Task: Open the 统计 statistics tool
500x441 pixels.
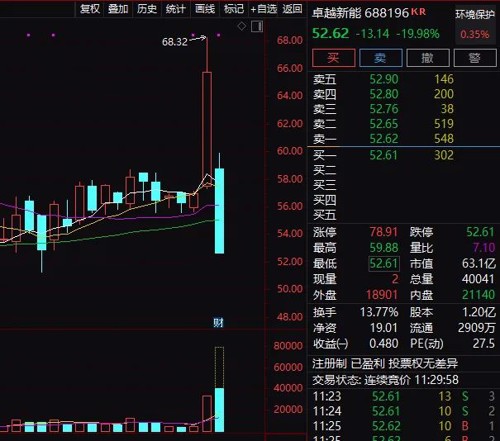Action: click(x=175, y=9)
